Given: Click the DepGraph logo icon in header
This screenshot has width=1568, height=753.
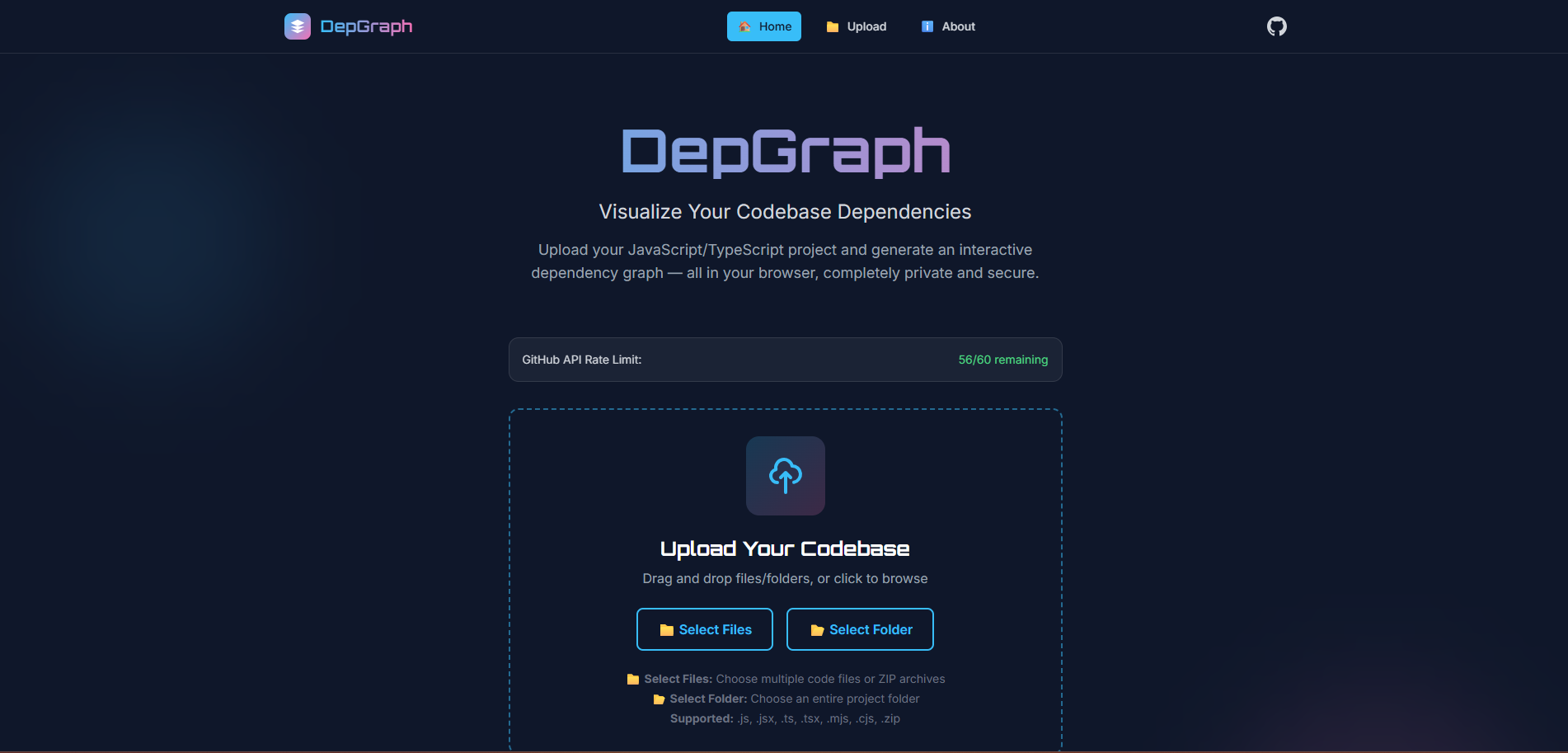Looking at the screenshot, I should pos(298,26).
